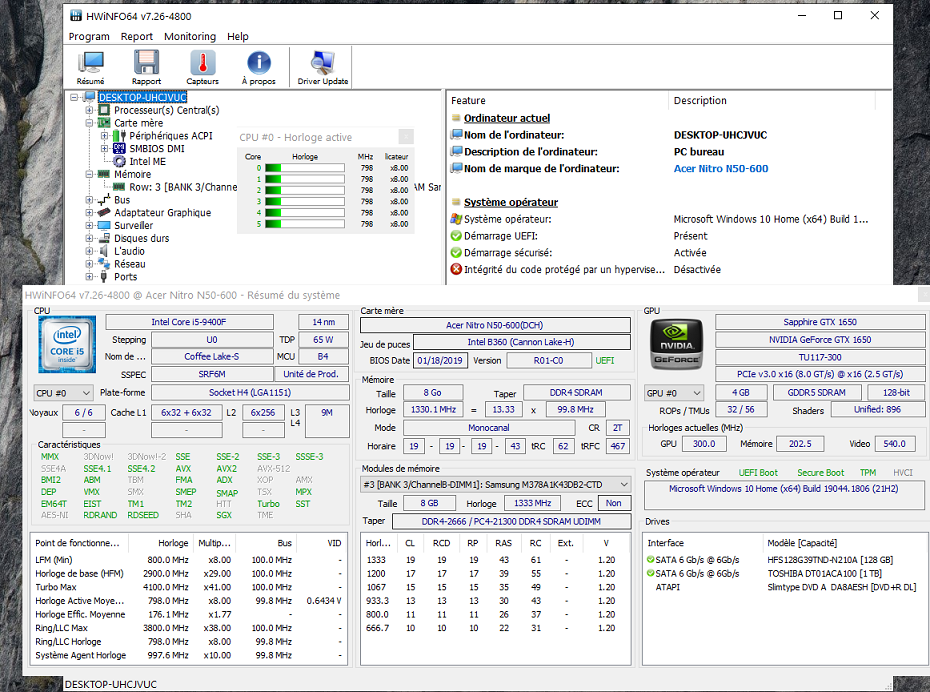Click the Surveiller monitor icon
Screen dimensions: 930x692
[x=104, y=225]
